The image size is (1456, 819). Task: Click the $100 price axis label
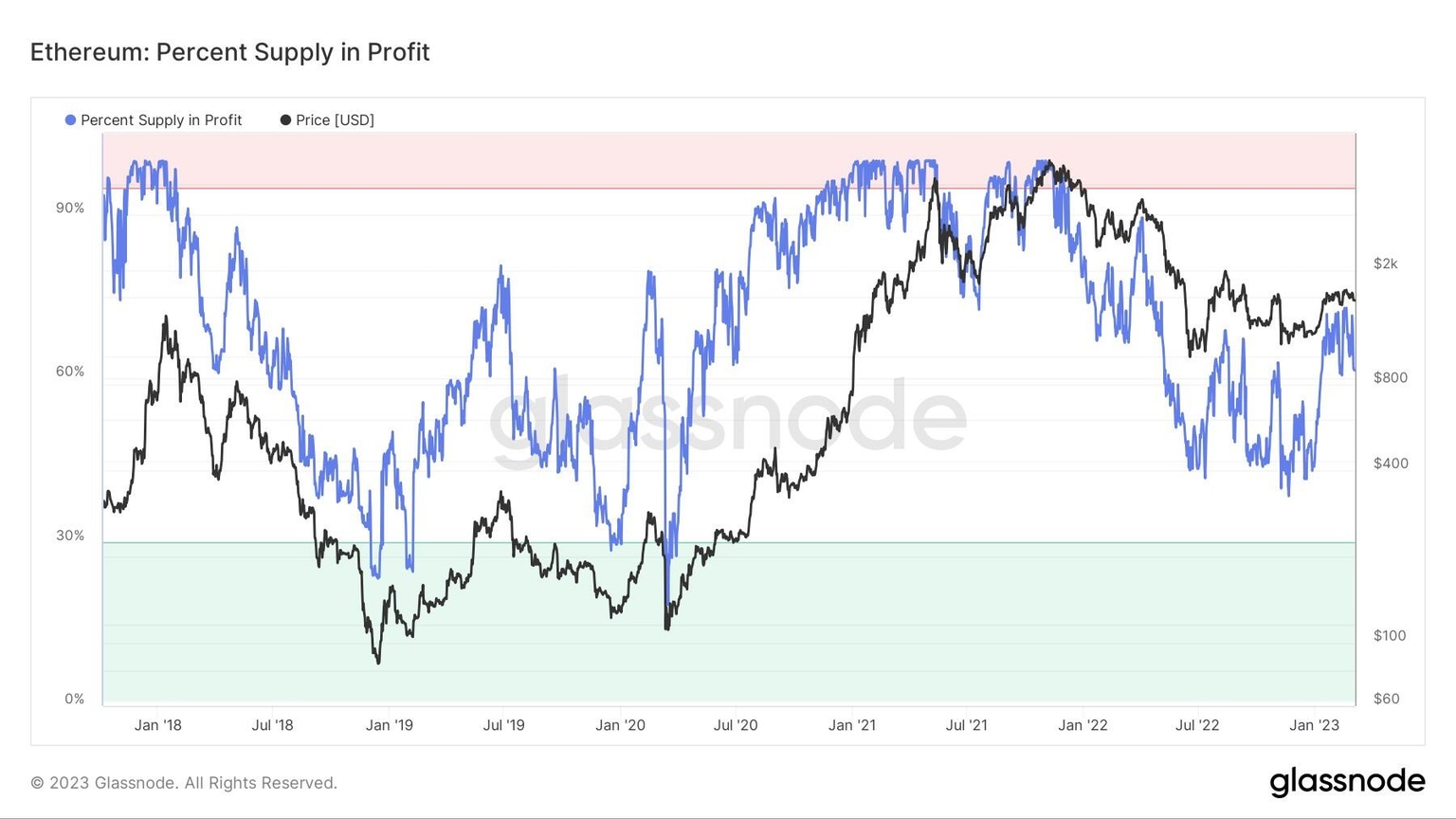(1390, 635)
